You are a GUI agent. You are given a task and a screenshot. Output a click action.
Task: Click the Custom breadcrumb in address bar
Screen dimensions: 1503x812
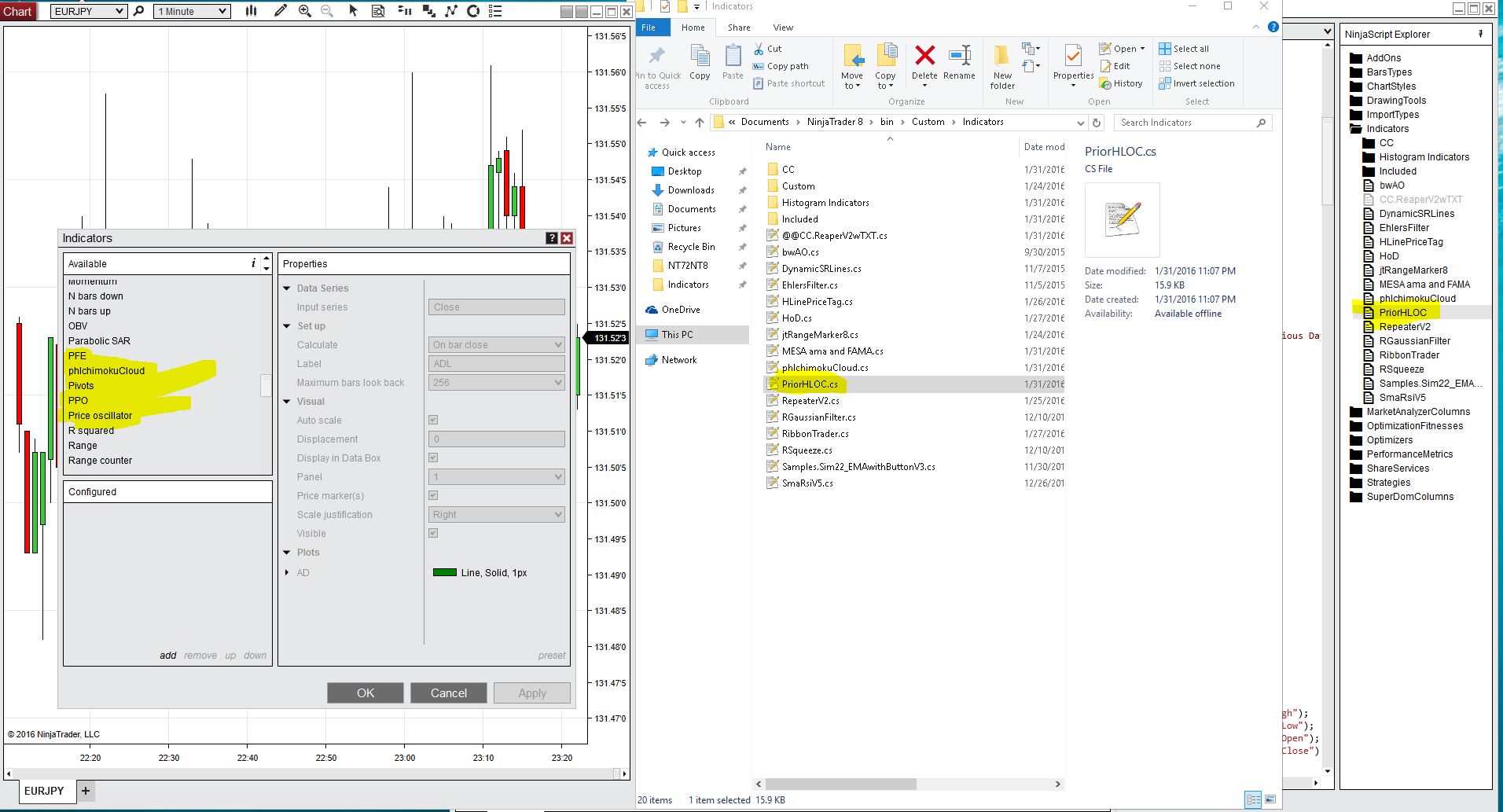click(x=928, y=122)
